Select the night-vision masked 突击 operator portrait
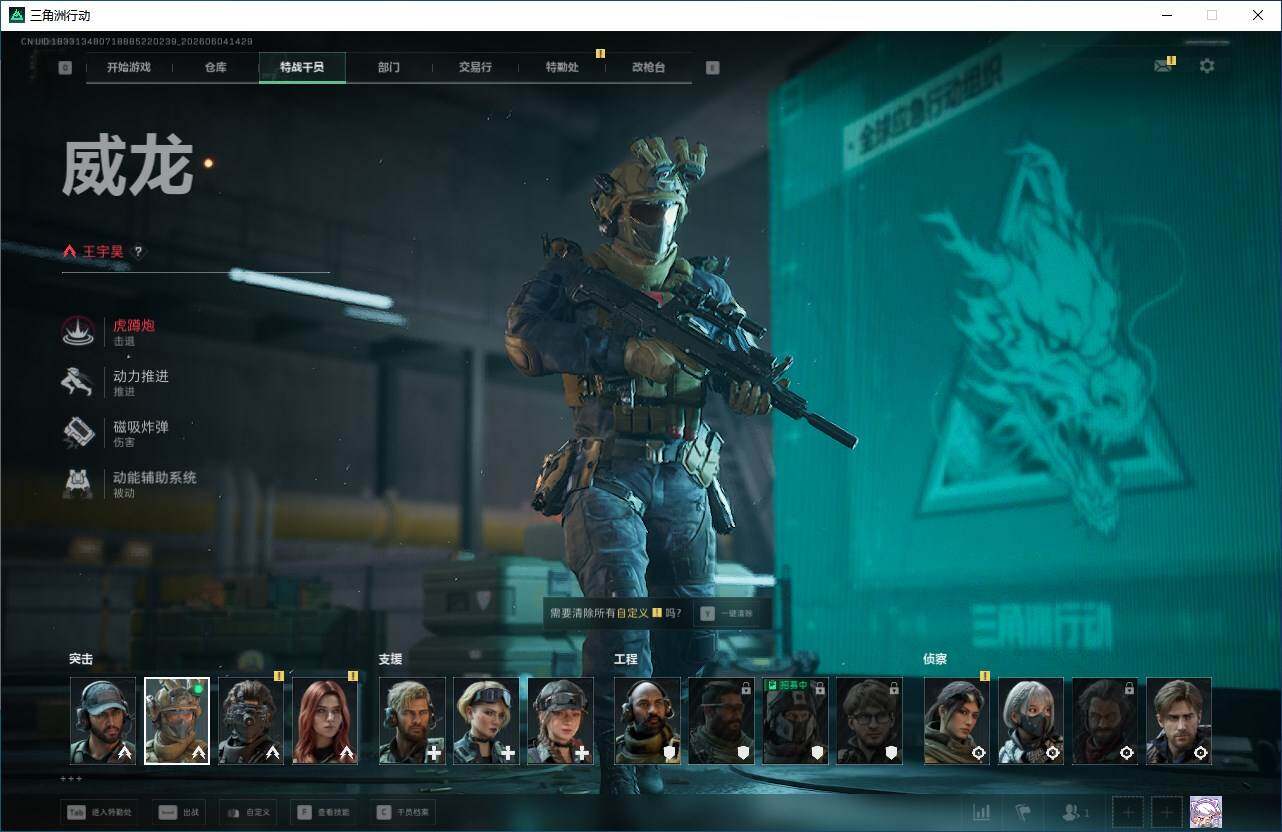This screenshot has width=1282, height=832. [251, 721]
